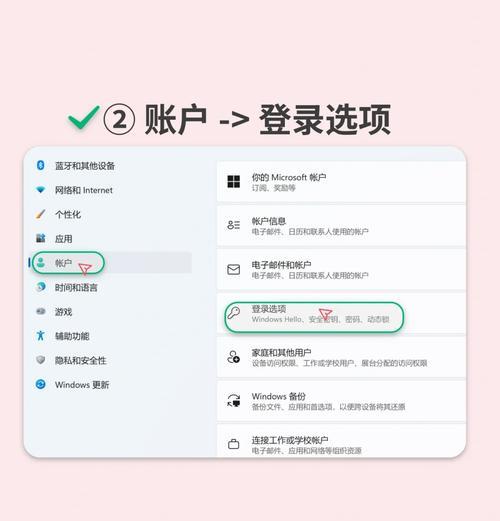Screen dimensions: 500x521
Task: Open the 帐户信息 settings entry
Action: (x=341, y=226)
